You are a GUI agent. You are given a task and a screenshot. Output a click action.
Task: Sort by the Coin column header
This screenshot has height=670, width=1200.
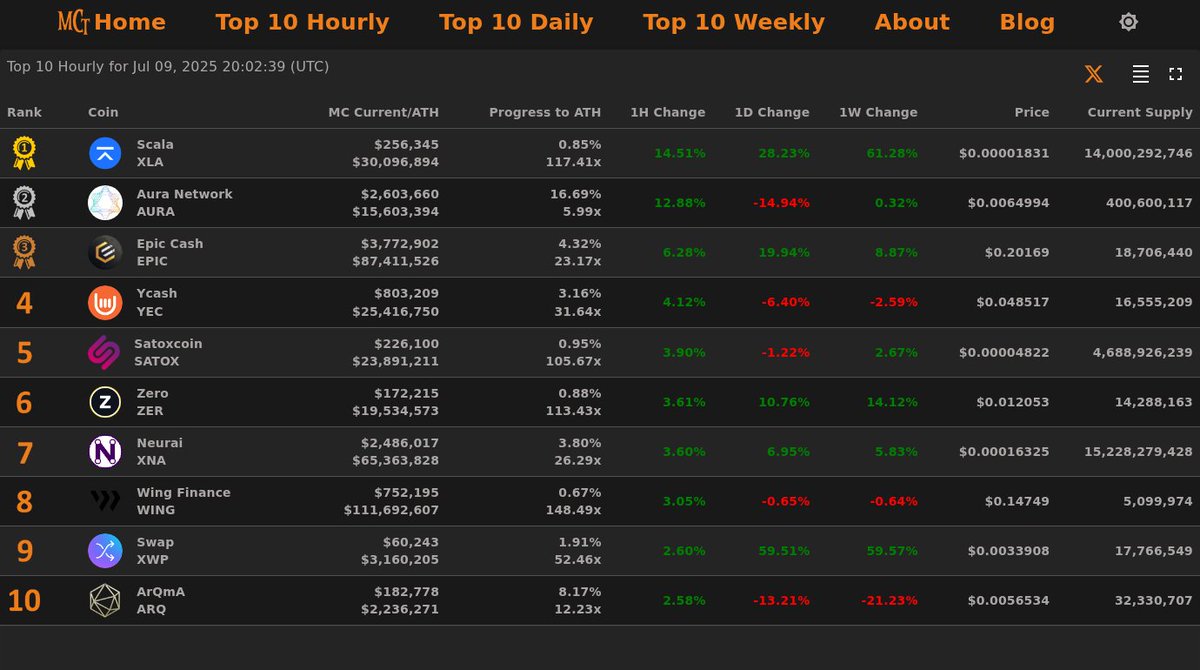(103, 113)
